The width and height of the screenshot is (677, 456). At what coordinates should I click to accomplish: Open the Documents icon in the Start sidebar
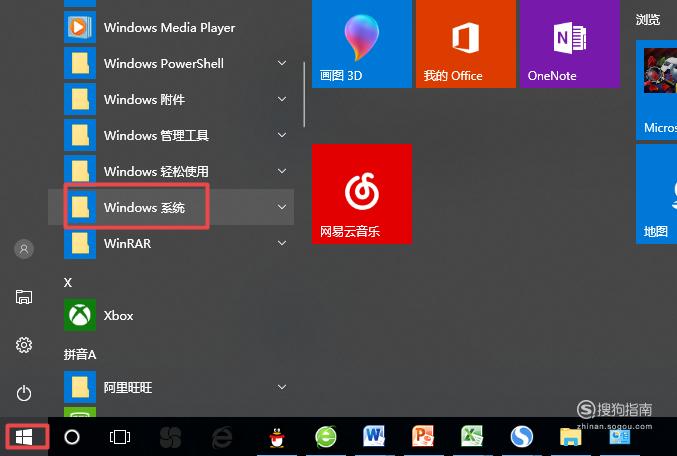(x=24, y=297)
